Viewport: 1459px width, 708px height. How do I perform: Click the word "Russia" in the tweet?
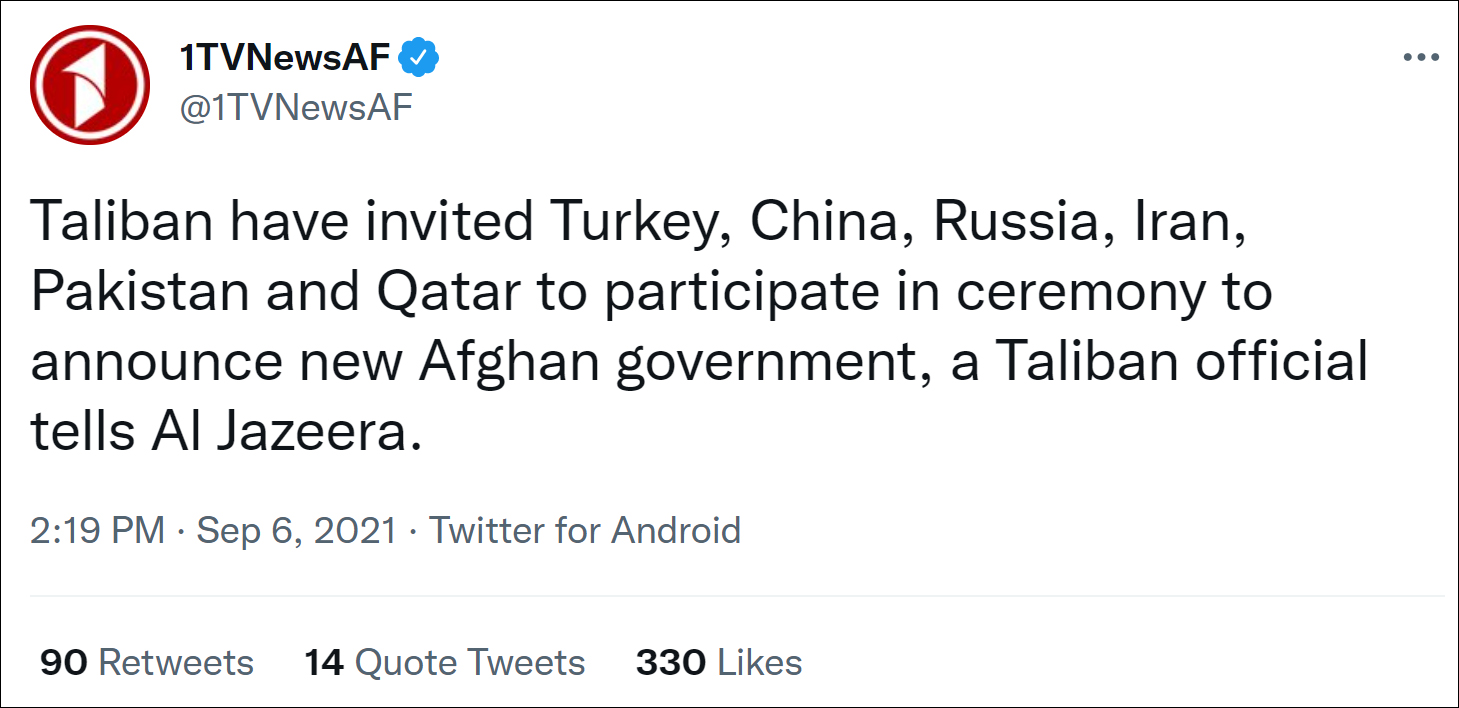coord(1015,223)
